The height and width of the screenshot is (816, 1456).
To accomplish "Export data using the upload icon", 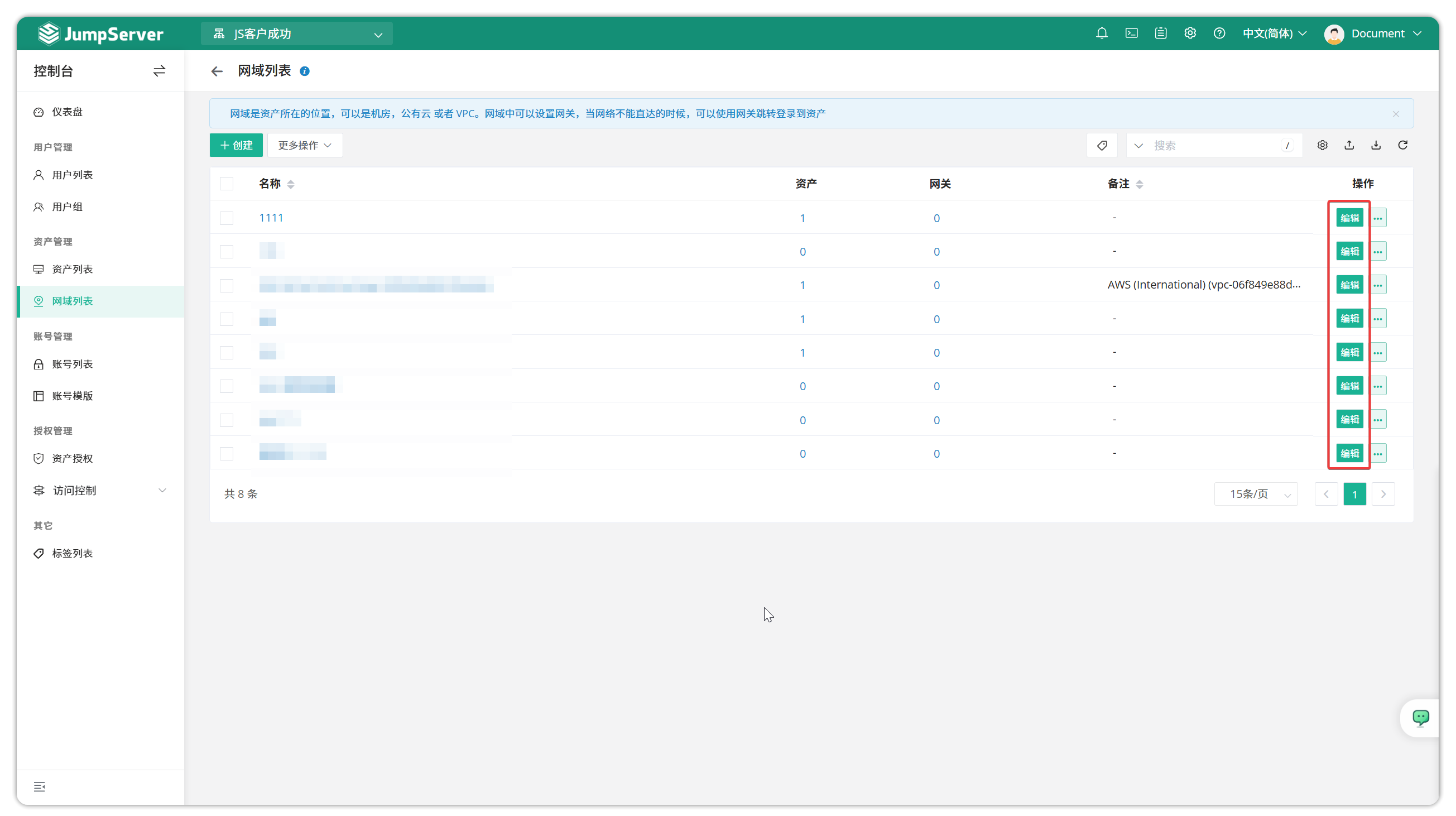I will point(1349,145).
